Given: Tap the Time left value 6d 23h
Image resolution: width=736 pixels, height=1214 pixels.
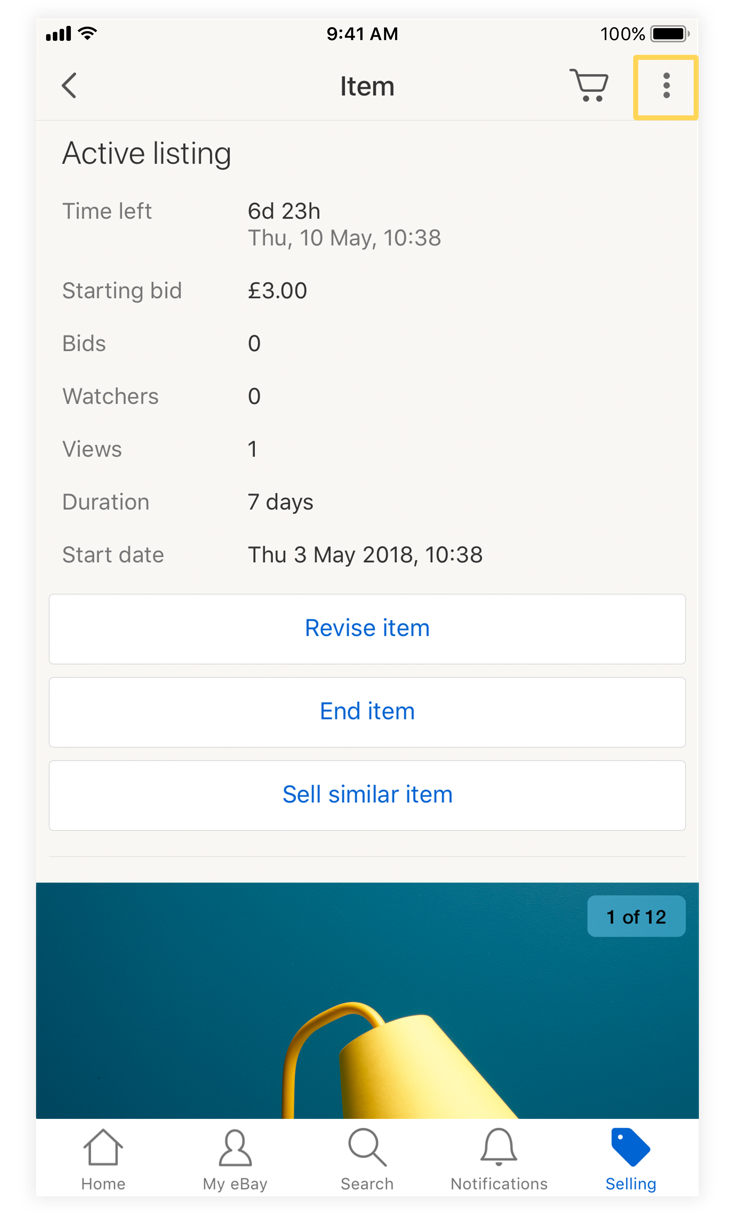Looking at the screenshot, I should [x=284, y=211].
